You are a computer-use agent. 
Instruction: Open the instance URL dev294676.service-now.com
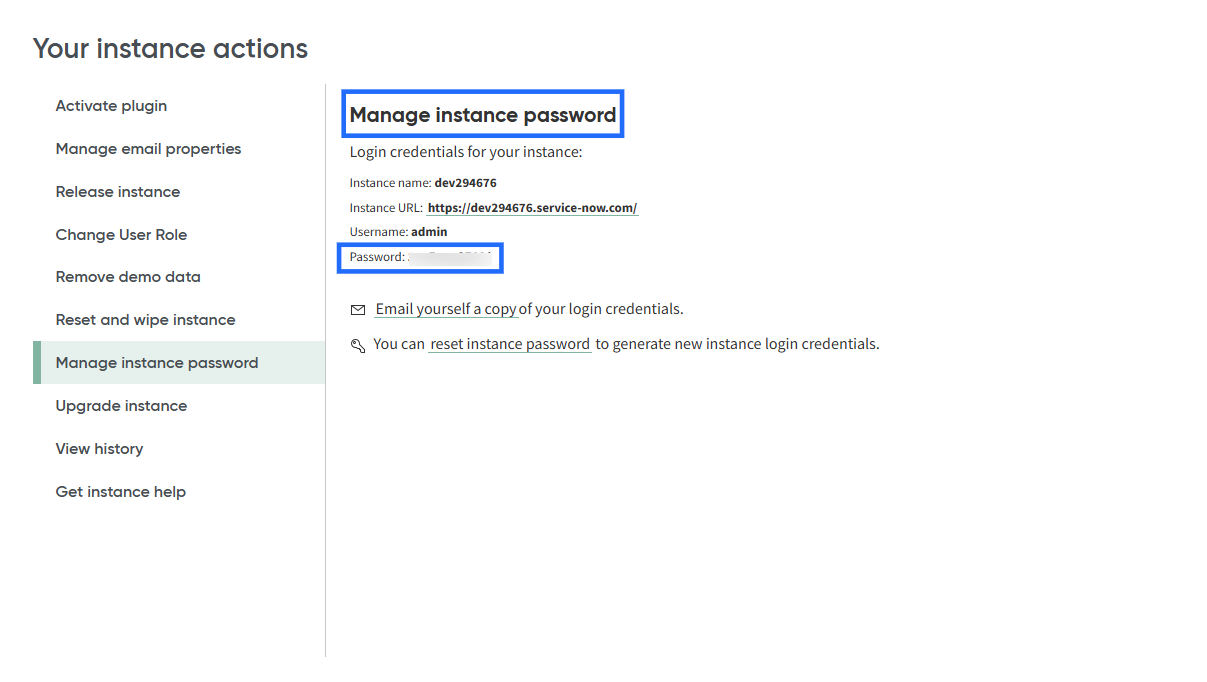pyautogui.click(x=532, y=207)
